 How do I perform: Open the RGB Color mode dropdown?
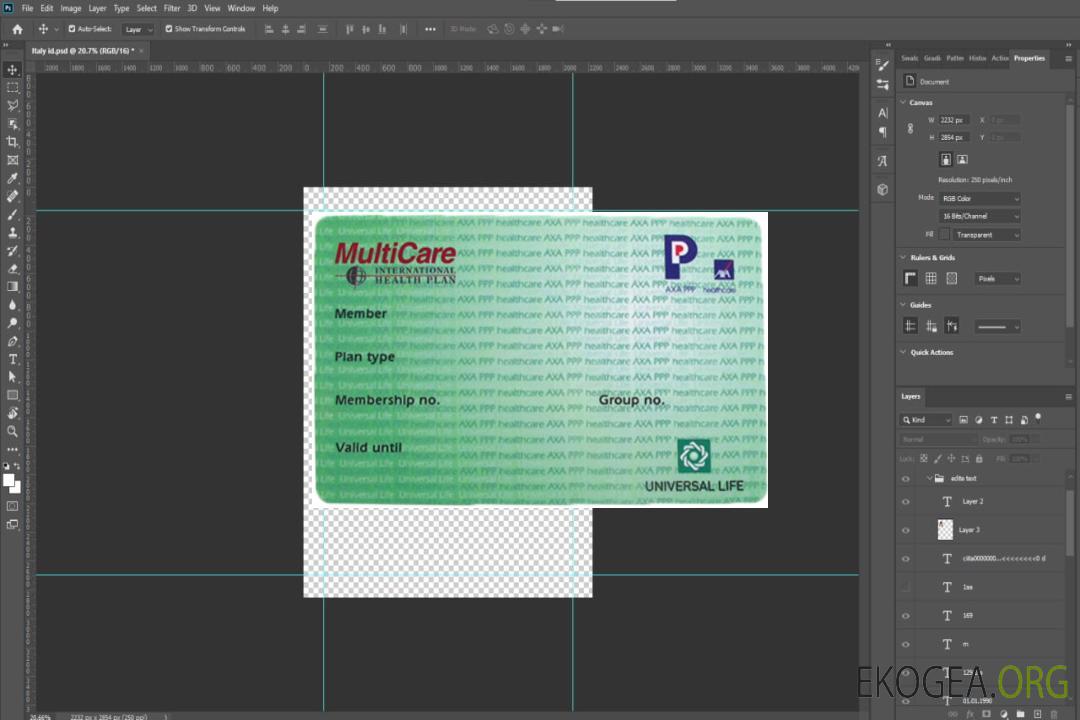tap(980, 199)
